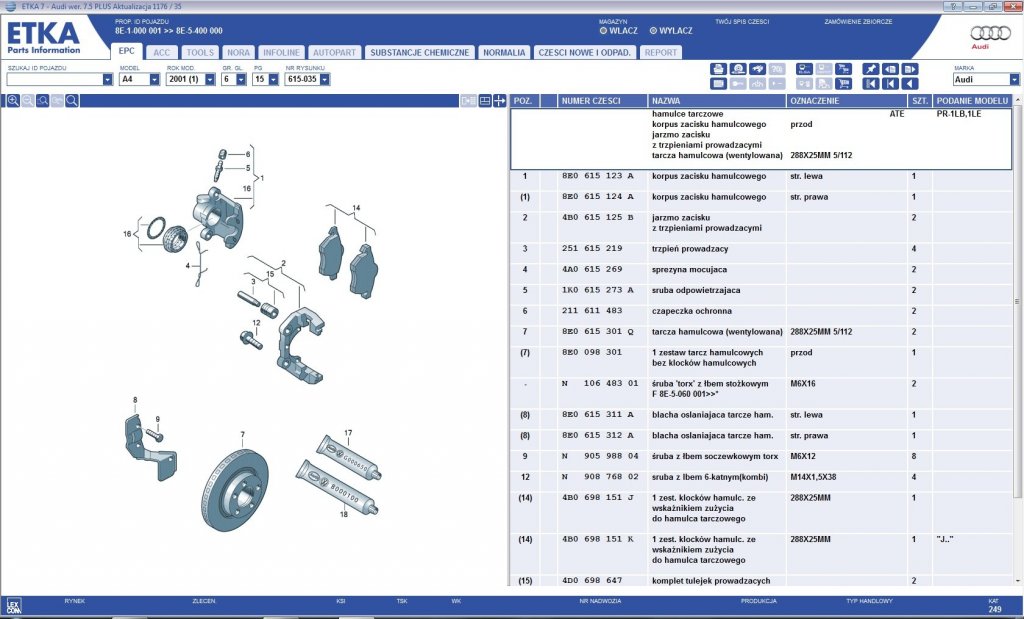Open the REPORT tab

coord(661,52)
